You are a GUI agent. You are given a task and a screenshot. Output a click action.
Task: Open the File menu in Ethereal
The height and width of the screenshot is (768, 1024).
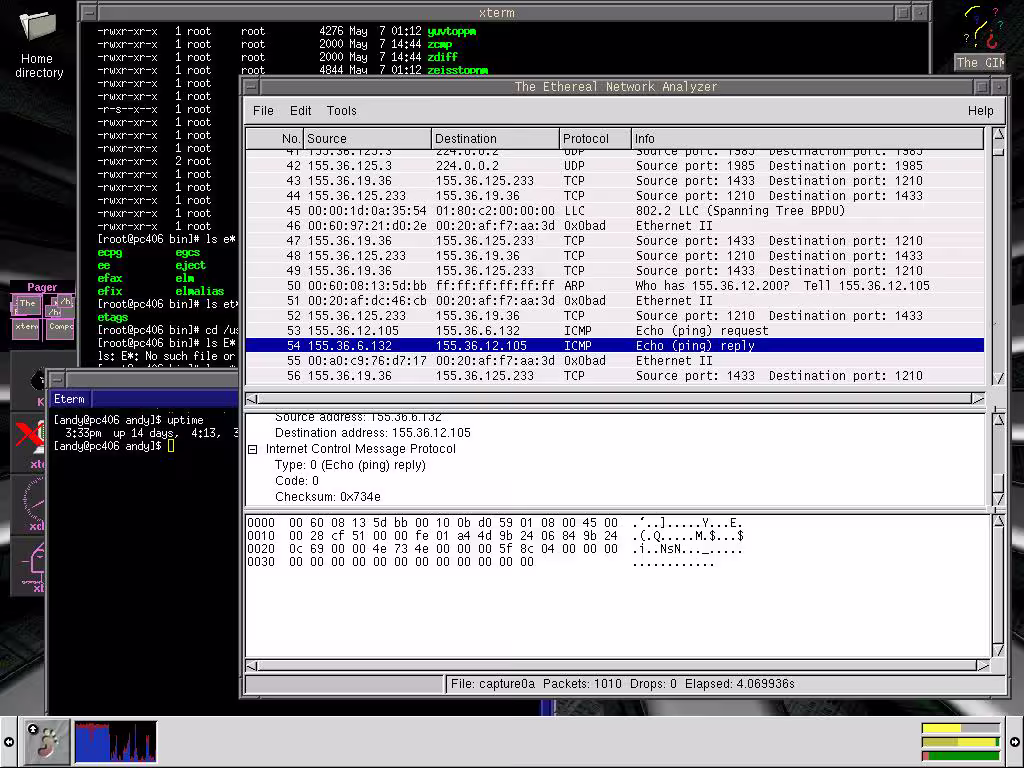click(x=263, y=111)
